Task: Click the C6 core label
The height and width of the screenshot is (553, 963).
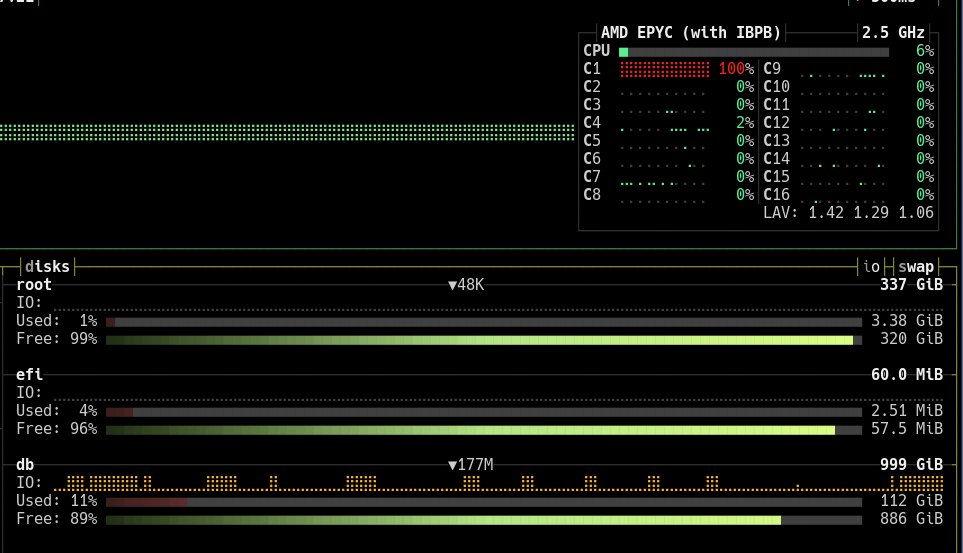Action: [x=592, y=159]
